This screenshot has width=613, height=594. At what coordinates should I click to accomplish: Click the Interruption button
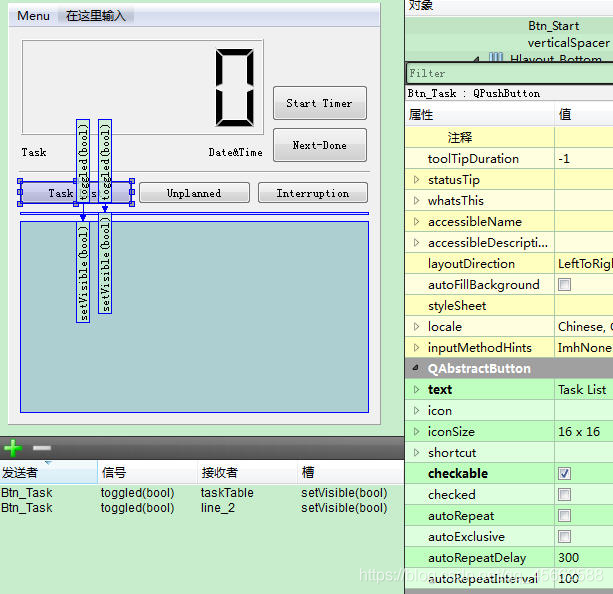pos(312,193)
